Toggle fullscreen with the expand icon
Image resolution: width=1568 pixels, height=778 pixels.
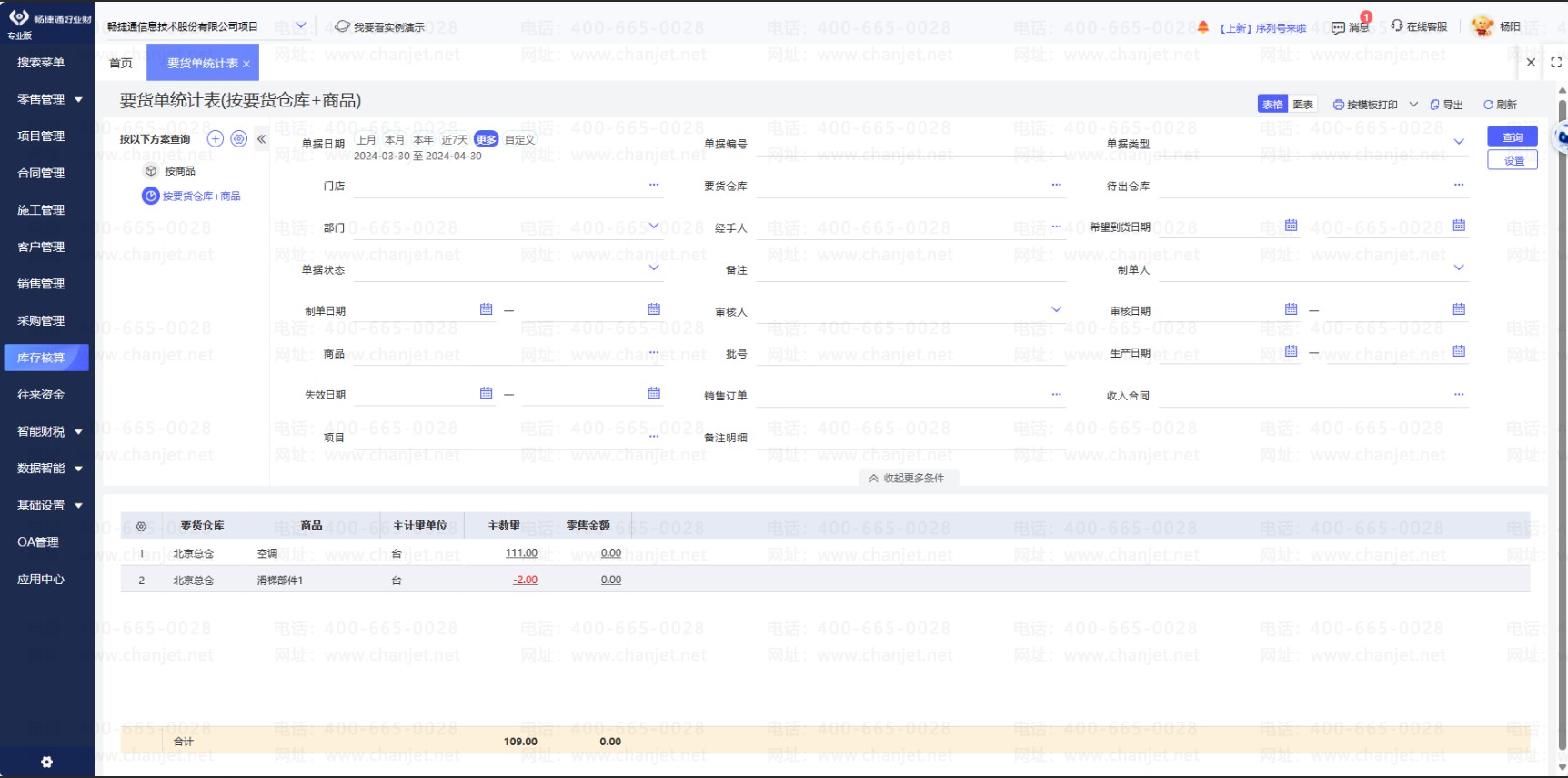[1556, 62]
